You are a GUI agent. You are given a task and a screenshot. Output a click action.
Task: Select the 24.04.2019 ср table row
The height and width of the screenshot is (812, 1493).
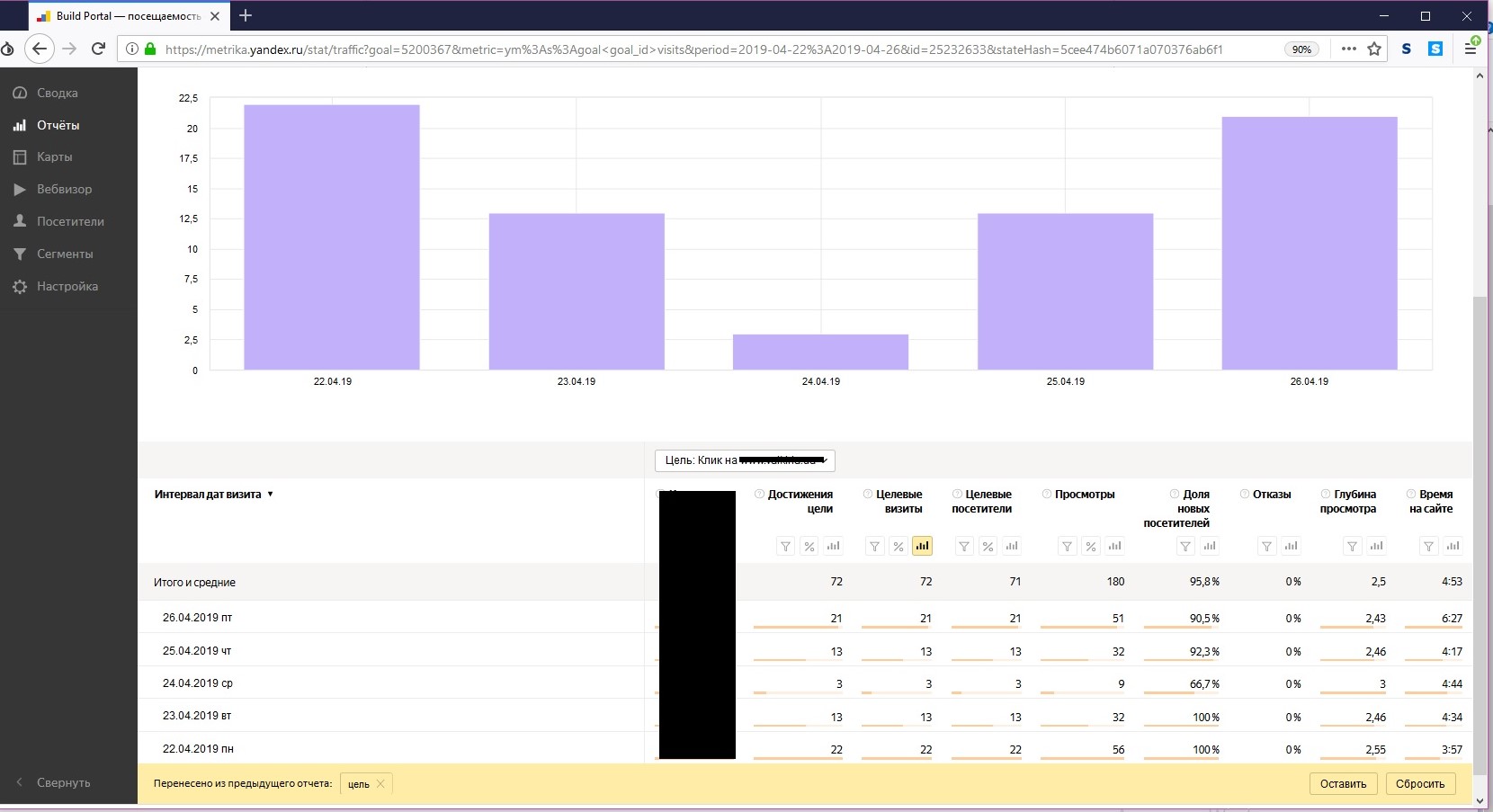coord(805,683)
